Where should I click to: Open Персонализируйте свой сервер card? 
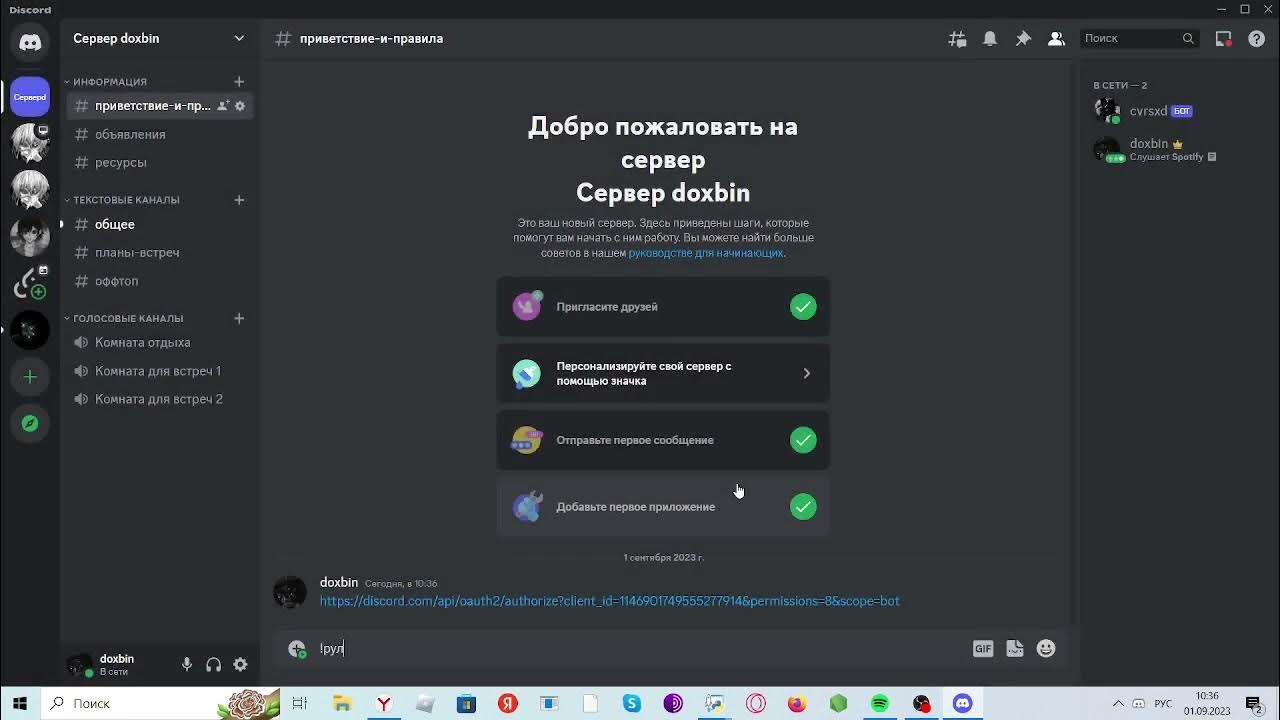663,373
